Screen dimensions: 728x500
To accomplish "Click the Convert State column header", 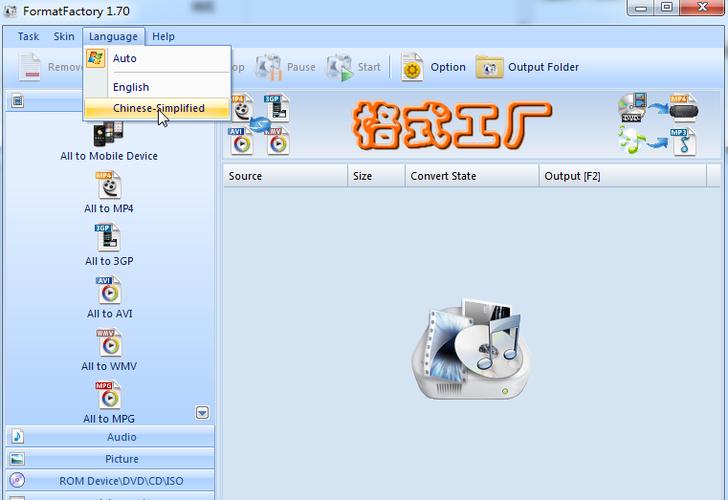I will pos(443,176).
